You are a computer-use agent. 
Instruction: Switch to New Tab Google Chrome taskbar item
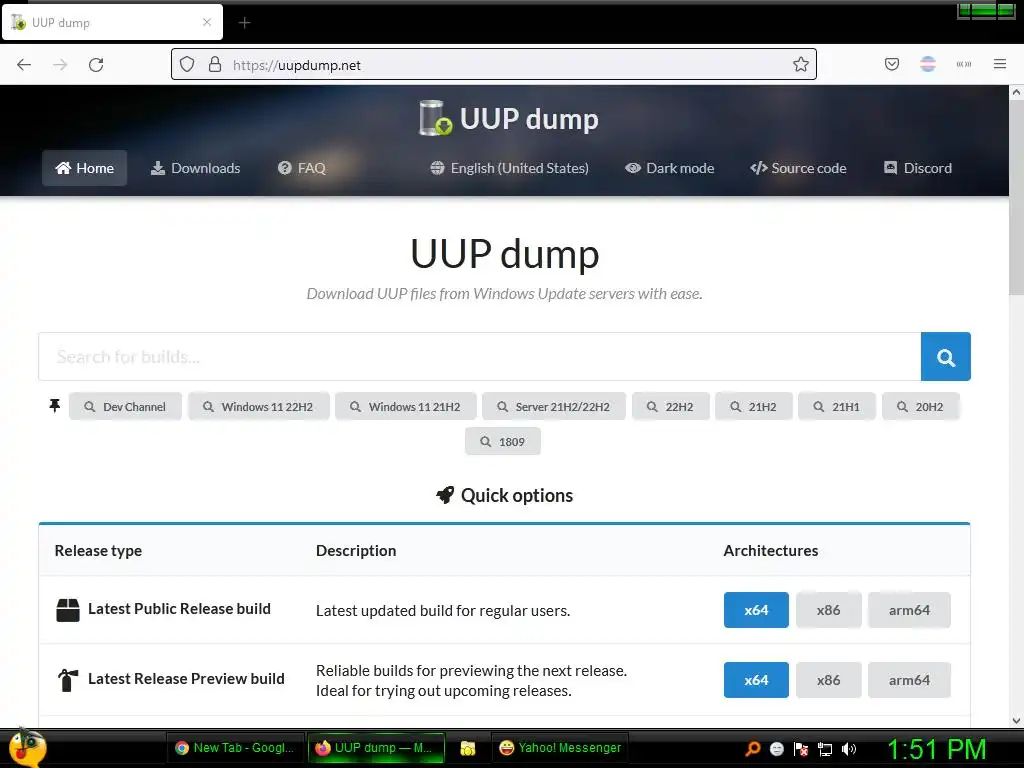point(236,748)
